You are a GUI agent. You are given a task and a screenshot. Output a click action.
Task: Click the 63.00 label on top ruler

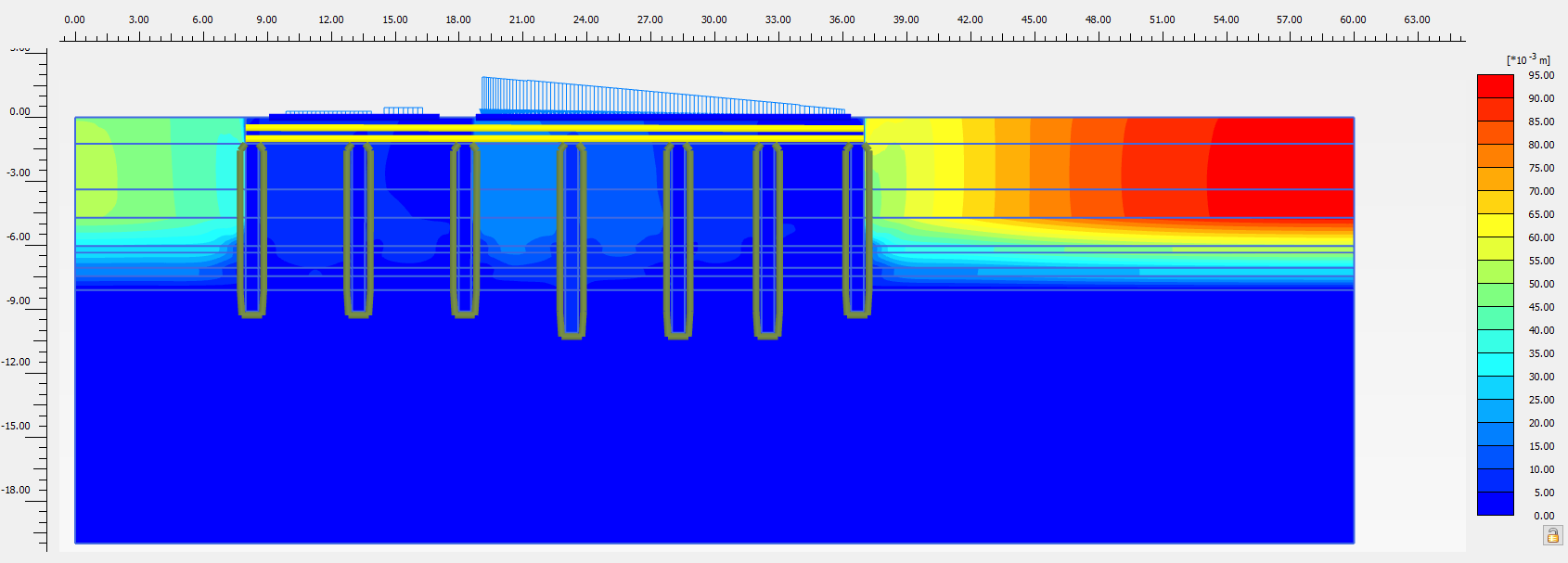[x=1417, y=19]
